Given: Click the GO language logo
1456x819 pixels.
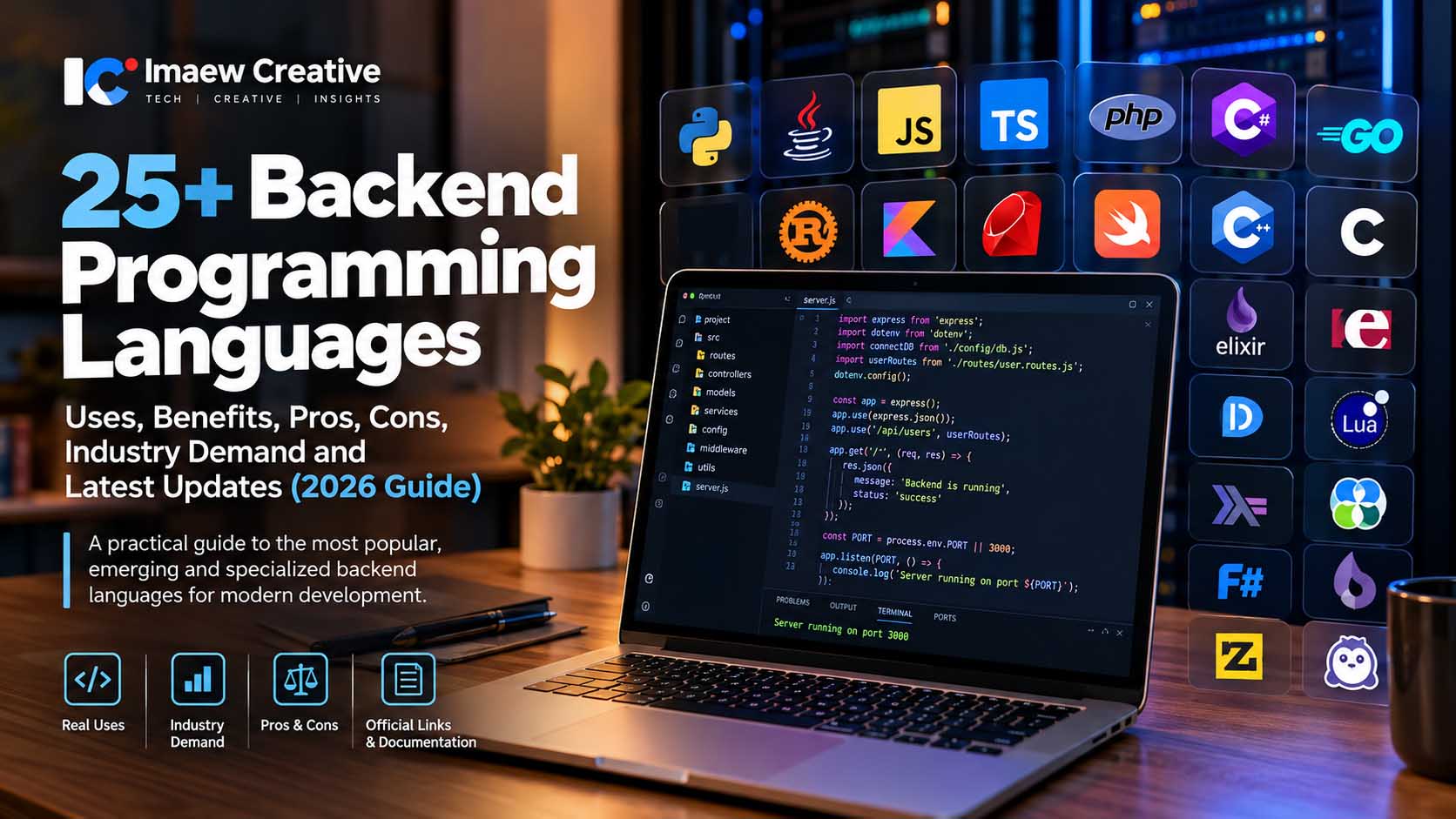Looking at the screenshot, I should click(x=1360, y=136).
